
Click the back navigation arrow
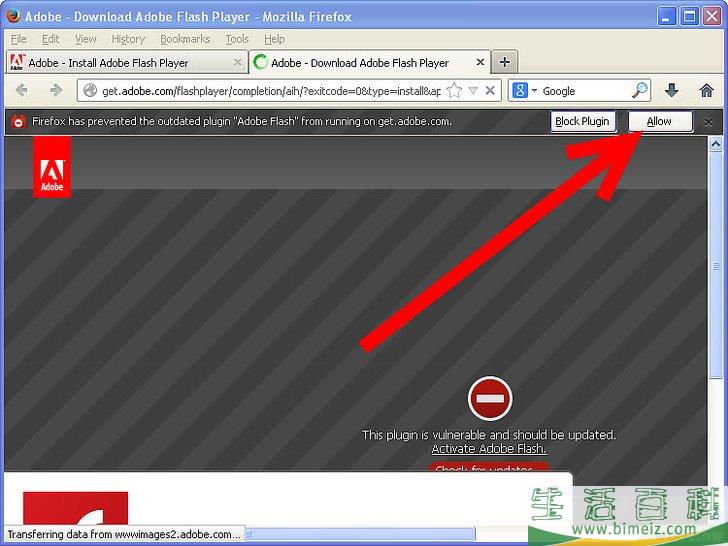(21, 90)
